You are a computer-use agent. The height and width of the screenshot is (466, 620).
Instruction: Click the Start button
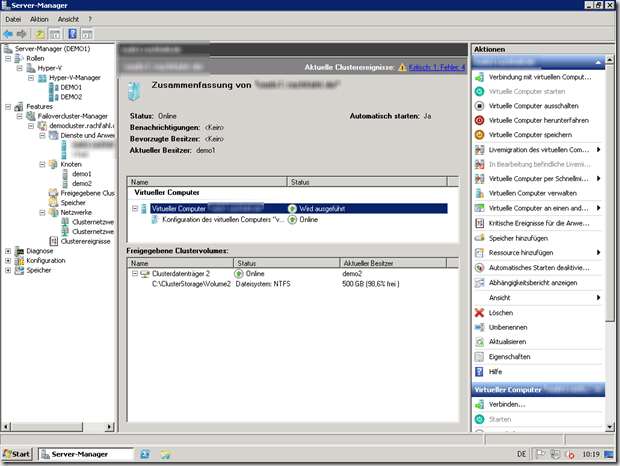17,454
